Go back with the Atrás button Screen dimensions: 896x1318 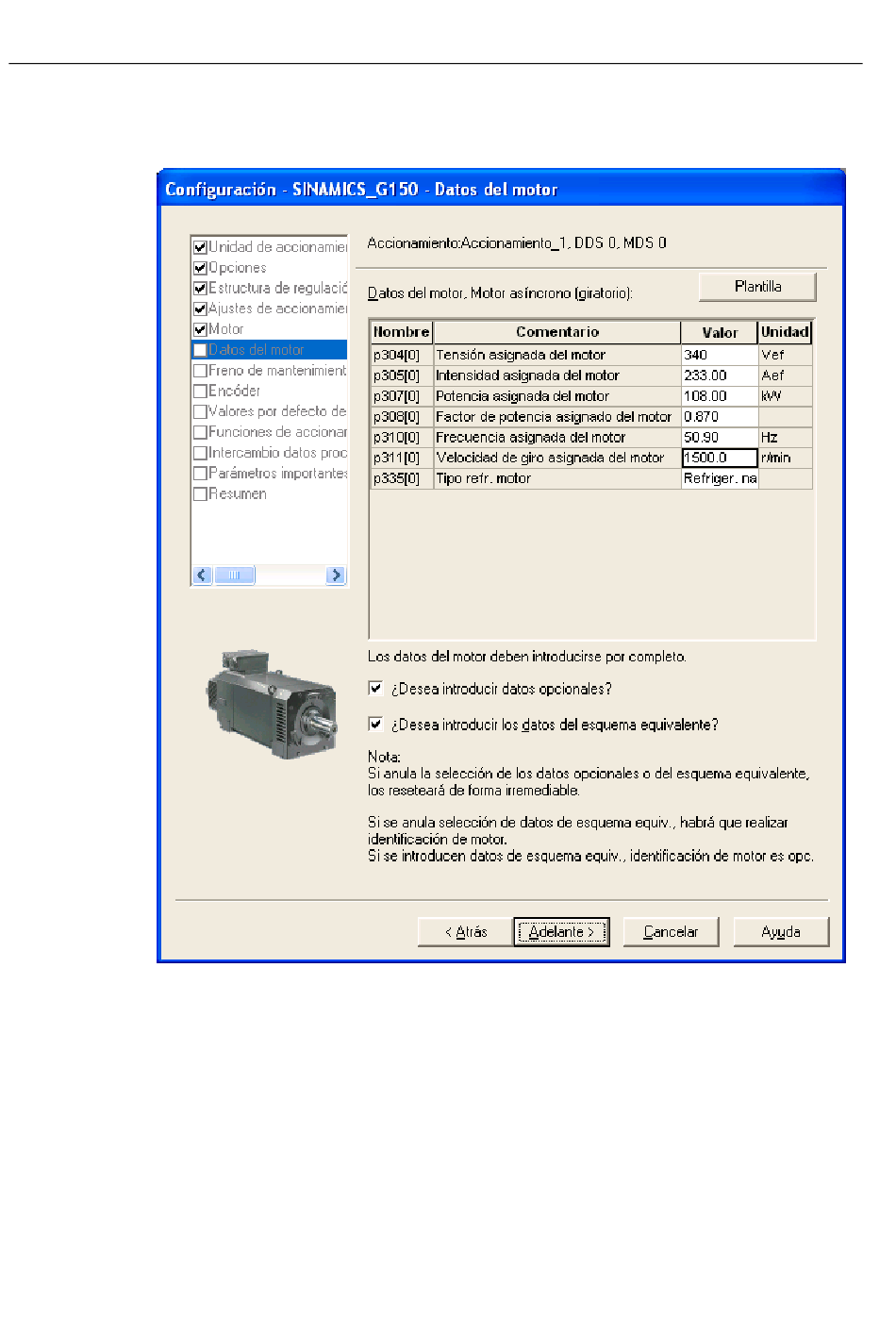(x=466, y=932)
